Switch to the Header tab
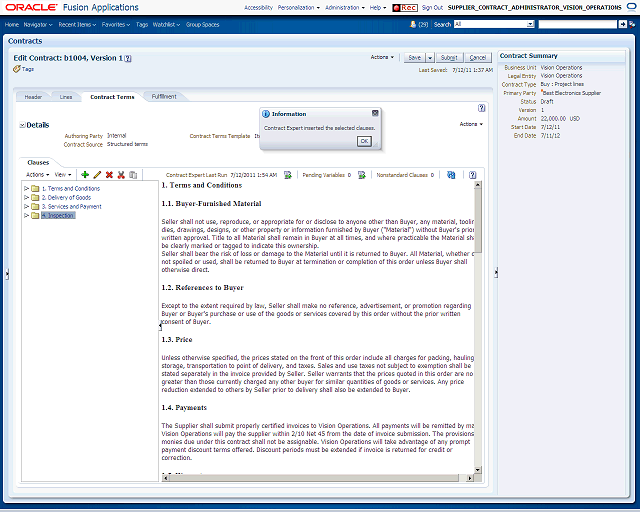640x512 pixels. 33,97
